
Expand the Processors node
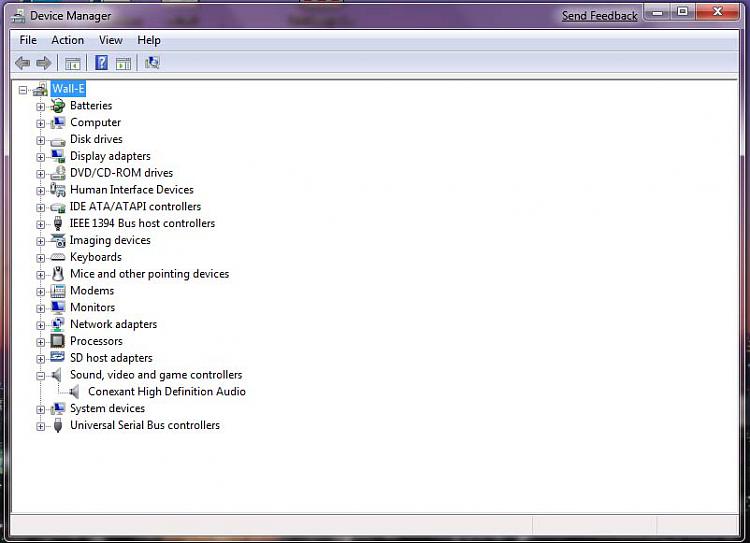41,342
